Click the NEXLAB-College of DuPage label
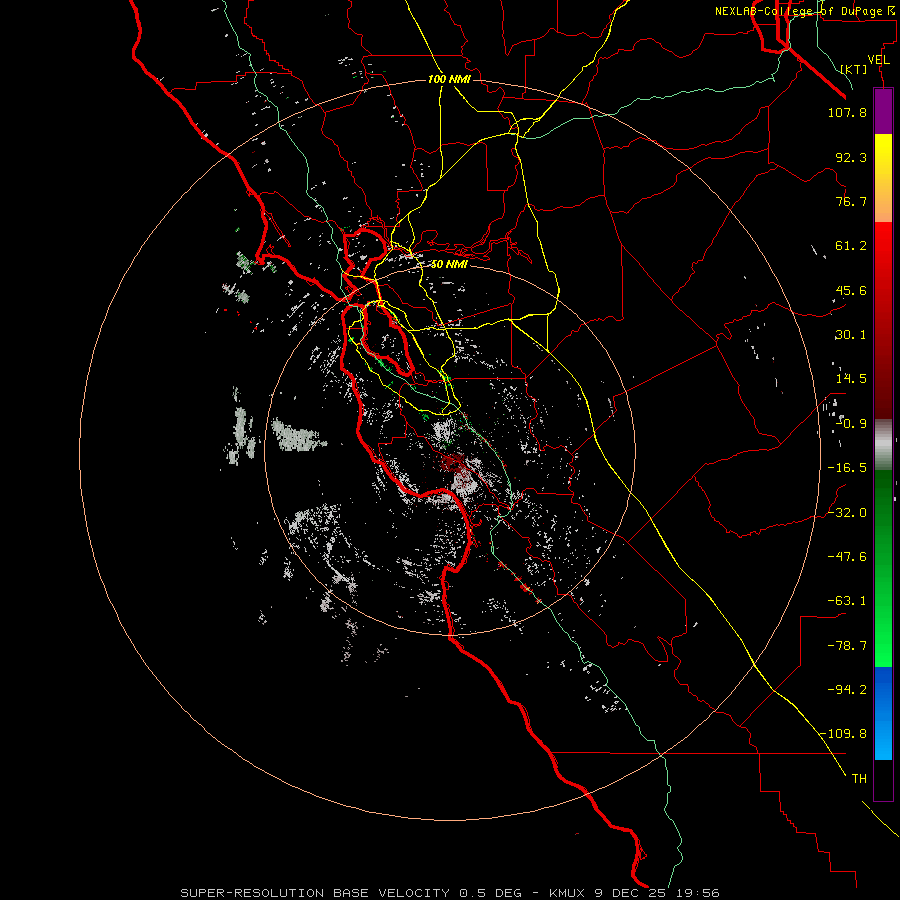This screenshot has height=900, width=900. (x=804, y=11)
